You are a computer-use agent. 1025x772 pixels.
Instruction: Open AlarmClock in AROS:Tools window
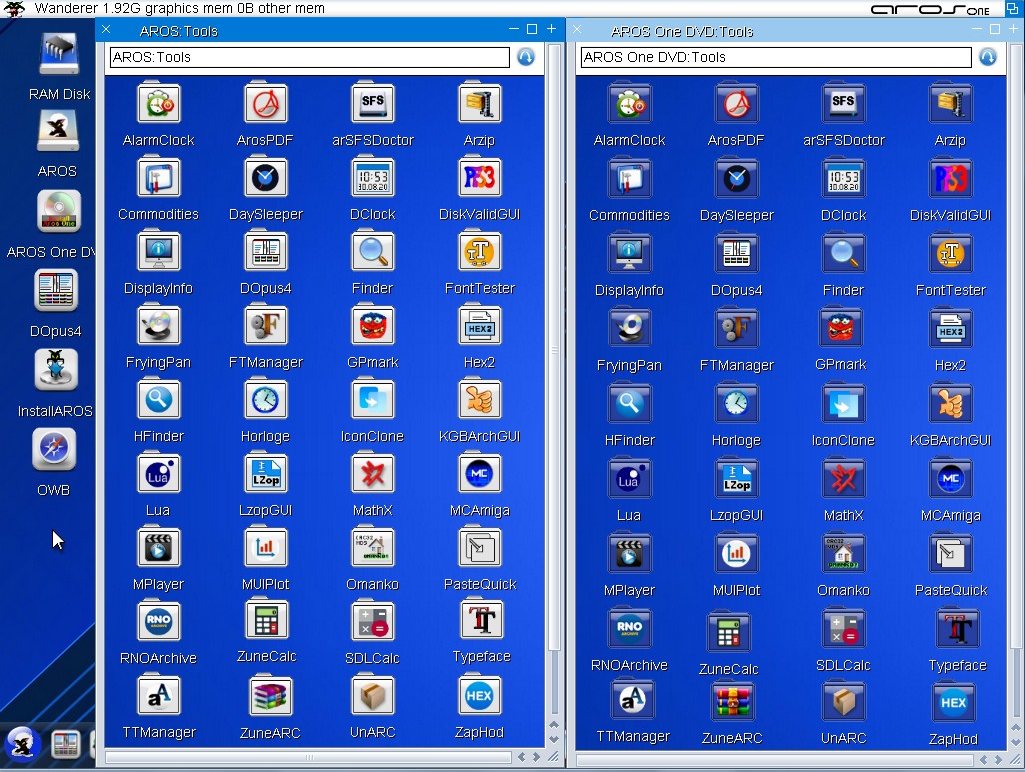point(158,103)
